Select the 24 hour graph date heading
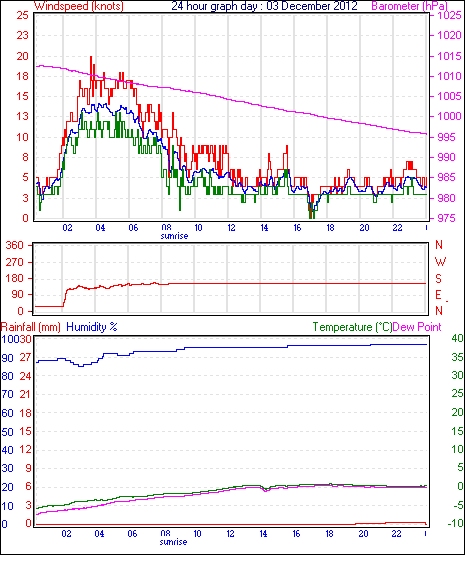The height and width of the screenshot is (563, 465). click(x=264, y=6)
